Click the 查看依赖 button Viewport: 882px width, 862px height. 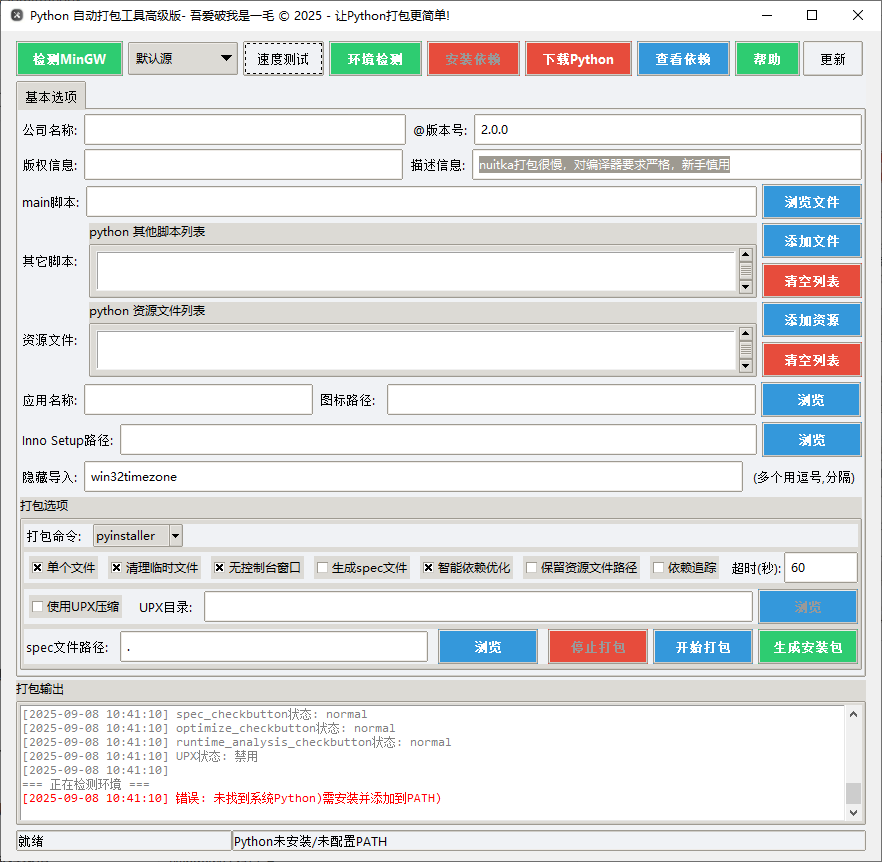coord(683,59)
